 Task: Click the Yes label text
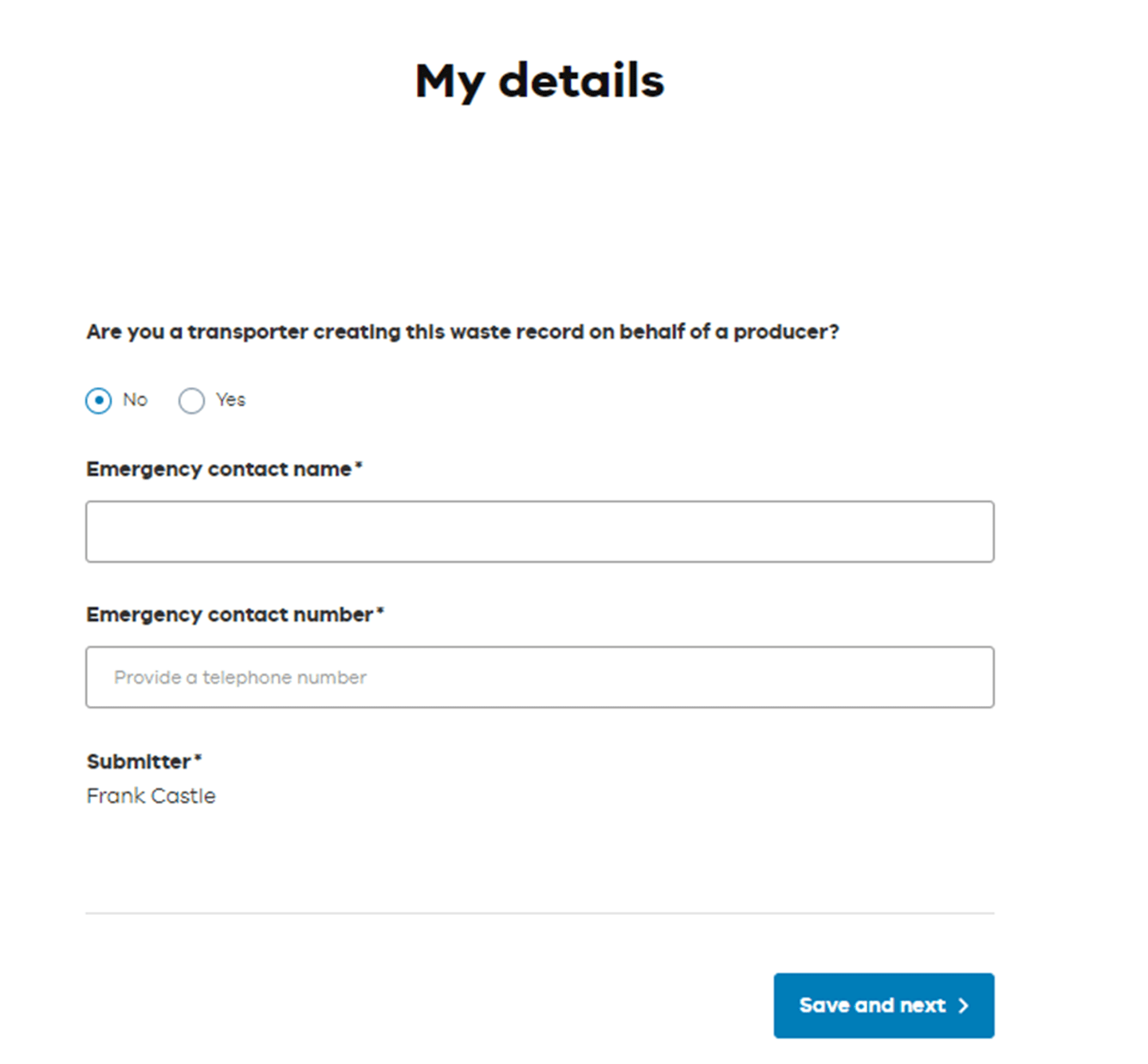230,399
